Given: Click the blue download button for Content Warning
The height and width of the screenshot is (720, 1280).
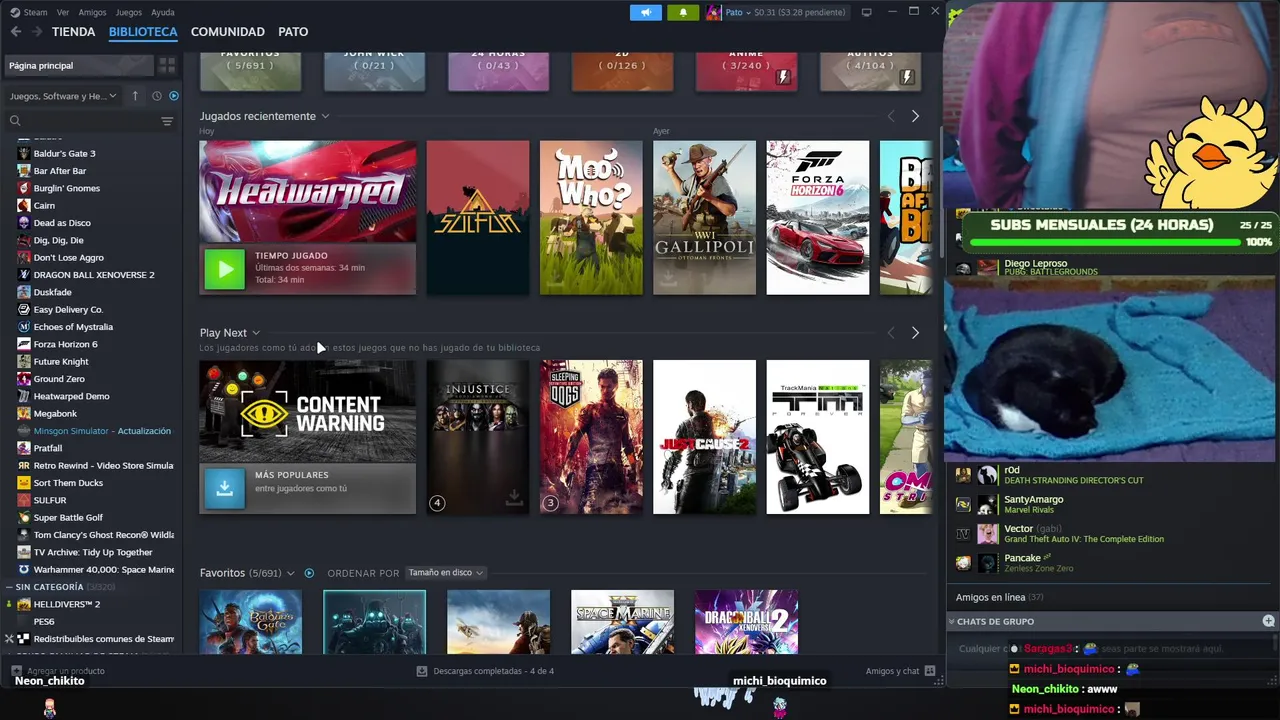Looking at the screenshot, I should point(224,488).
